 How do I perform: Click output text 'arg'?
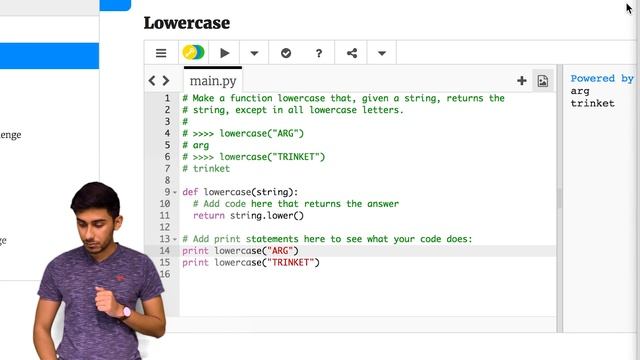coord(580,91)
